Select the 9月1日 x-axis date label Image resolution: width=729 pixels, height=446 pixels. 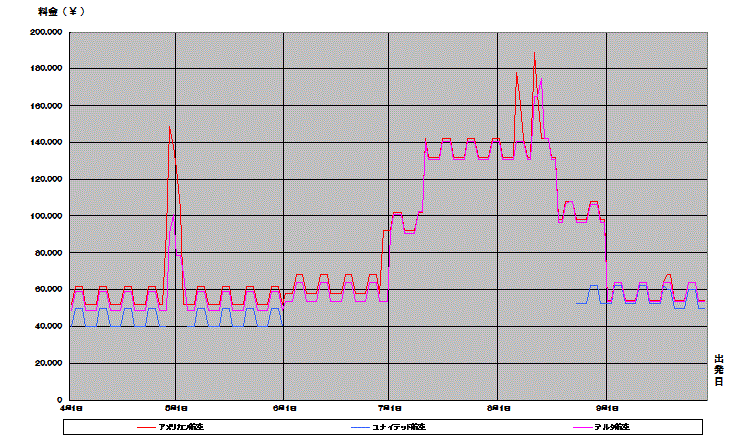[606, 408]
